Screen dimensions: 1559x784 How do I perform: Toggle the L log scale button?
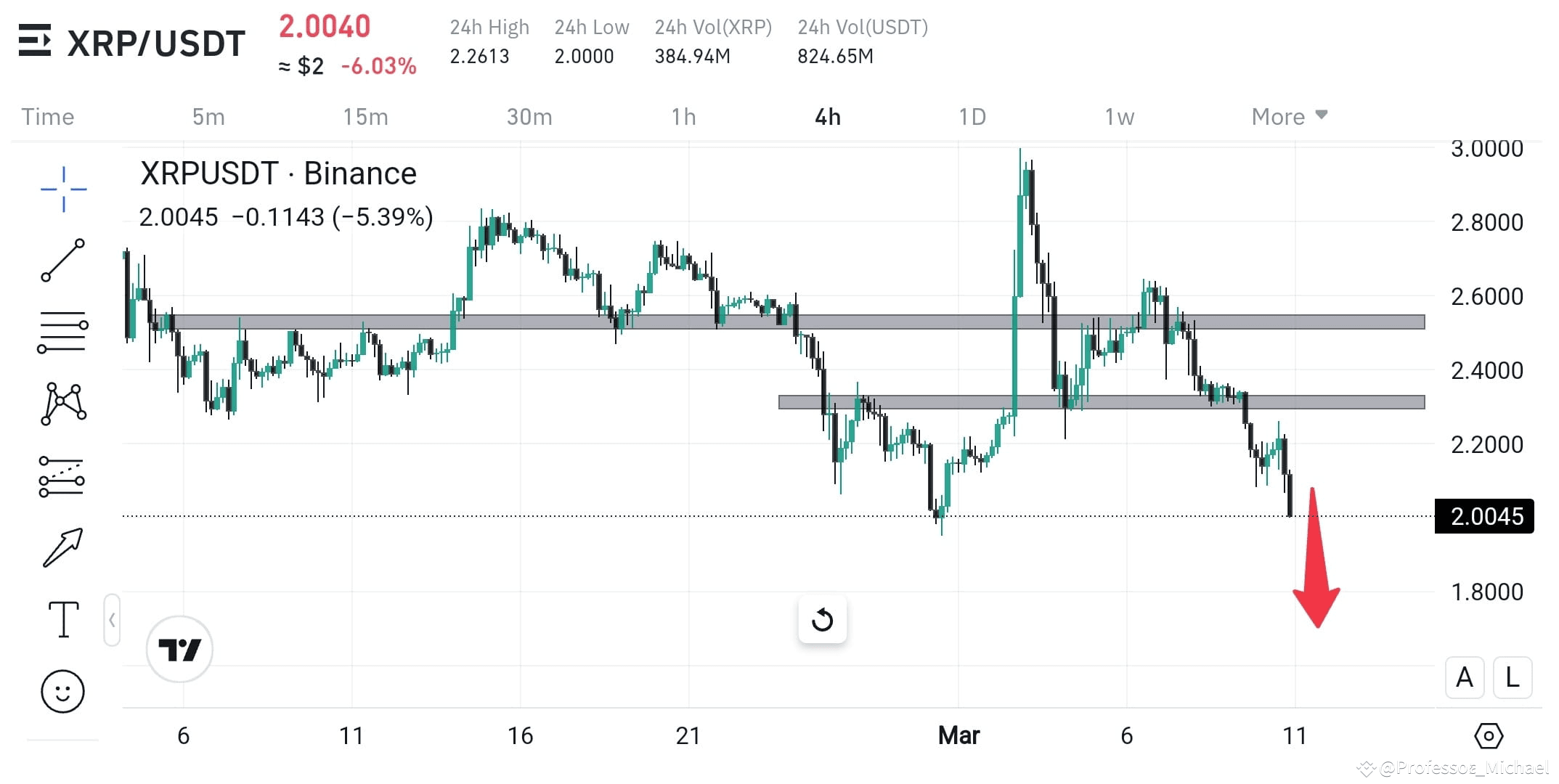pyautogui.click(x=1512, y=677)
